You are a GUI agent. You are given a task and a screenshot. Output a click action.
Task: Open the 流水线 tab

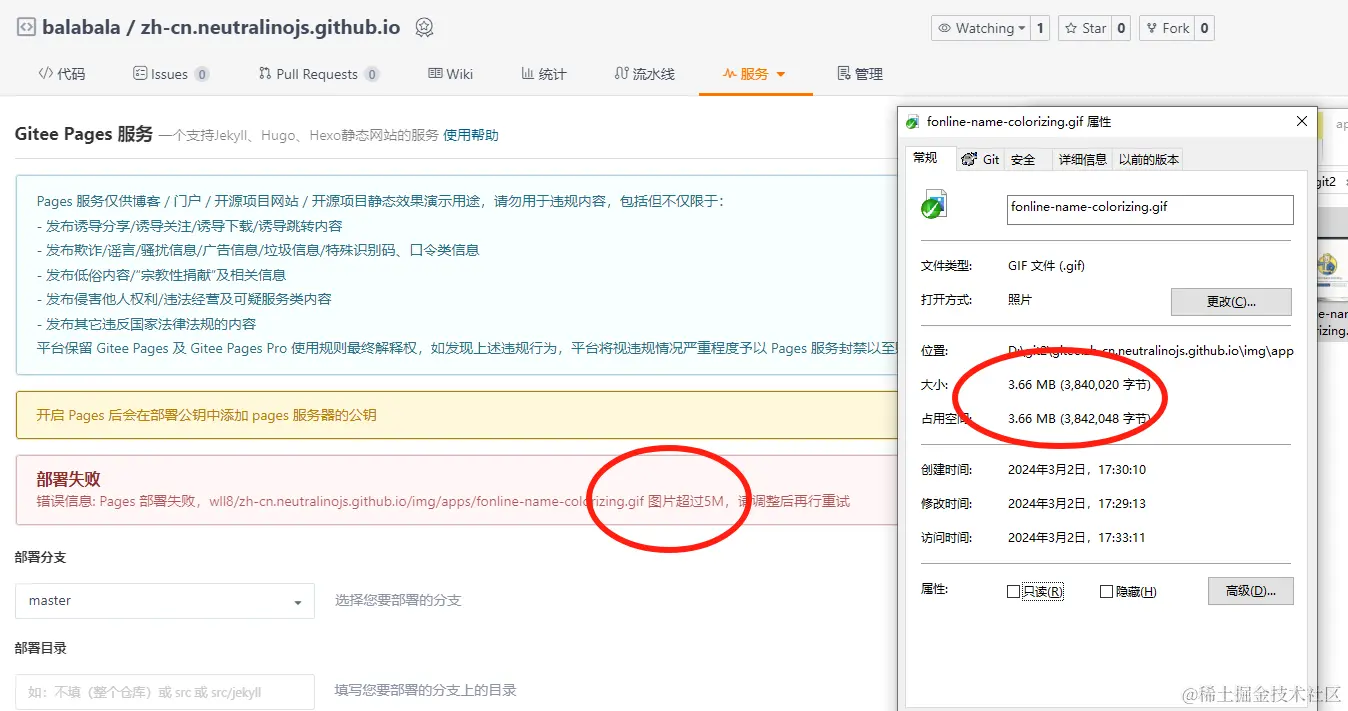pos(645,74)
